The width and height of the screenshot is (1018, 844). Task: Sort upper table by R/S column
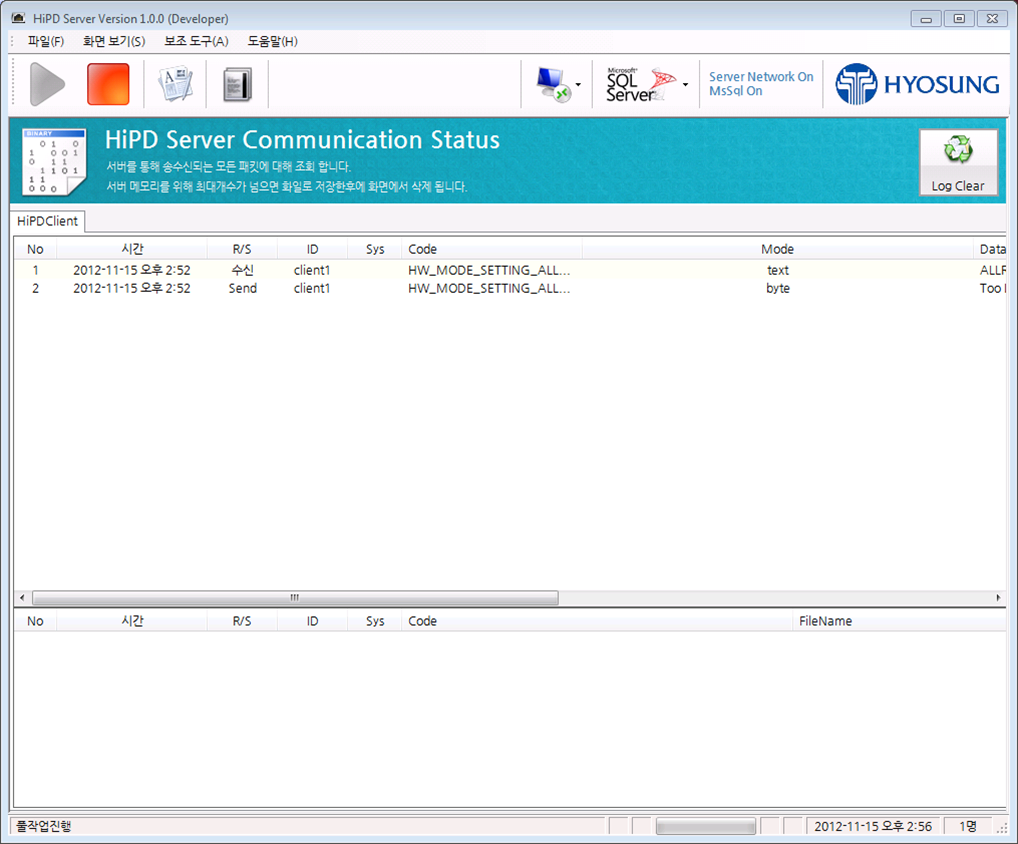click(242, 249)
